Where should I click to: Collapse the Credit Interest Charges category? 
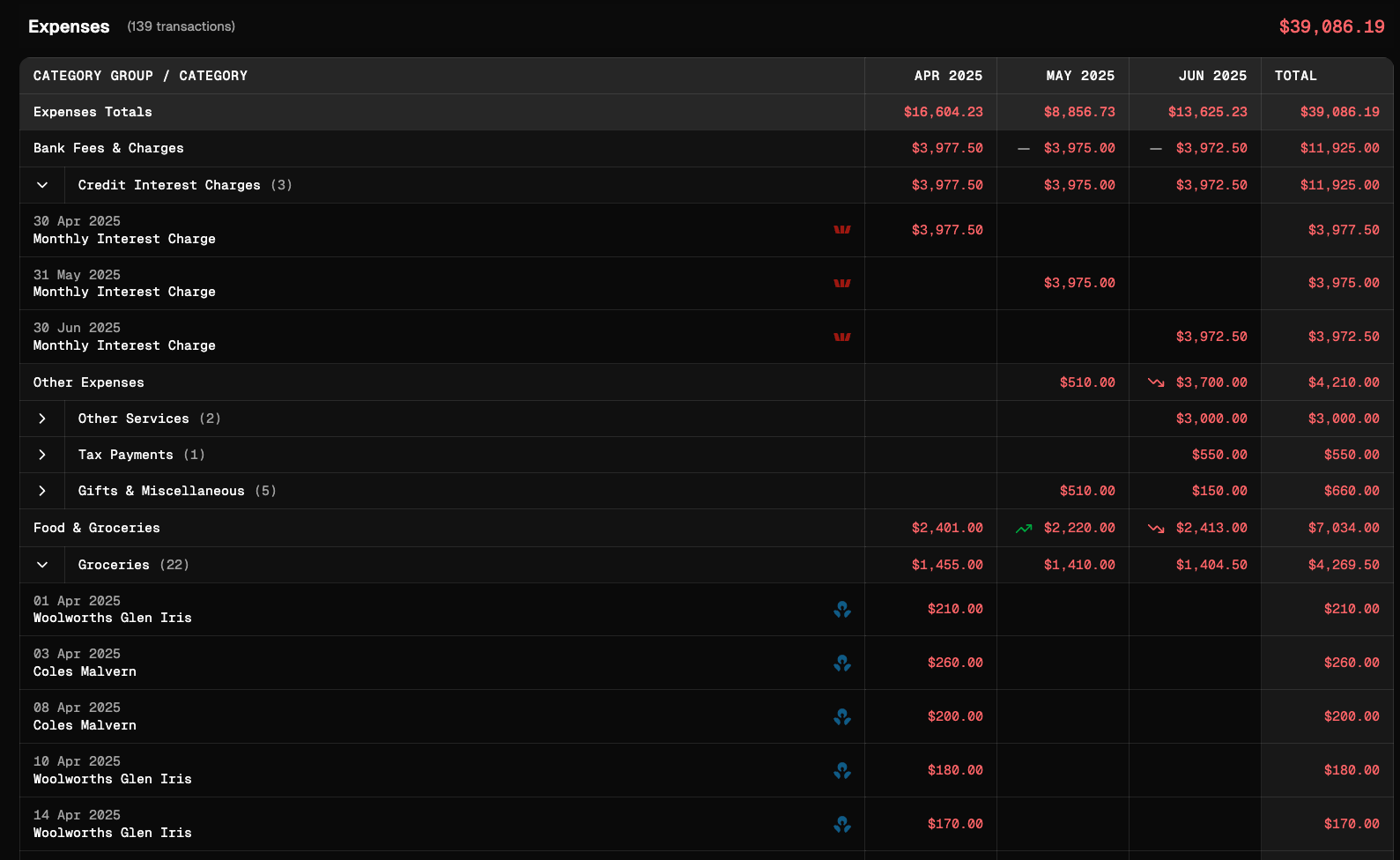[x=42, y=185]
